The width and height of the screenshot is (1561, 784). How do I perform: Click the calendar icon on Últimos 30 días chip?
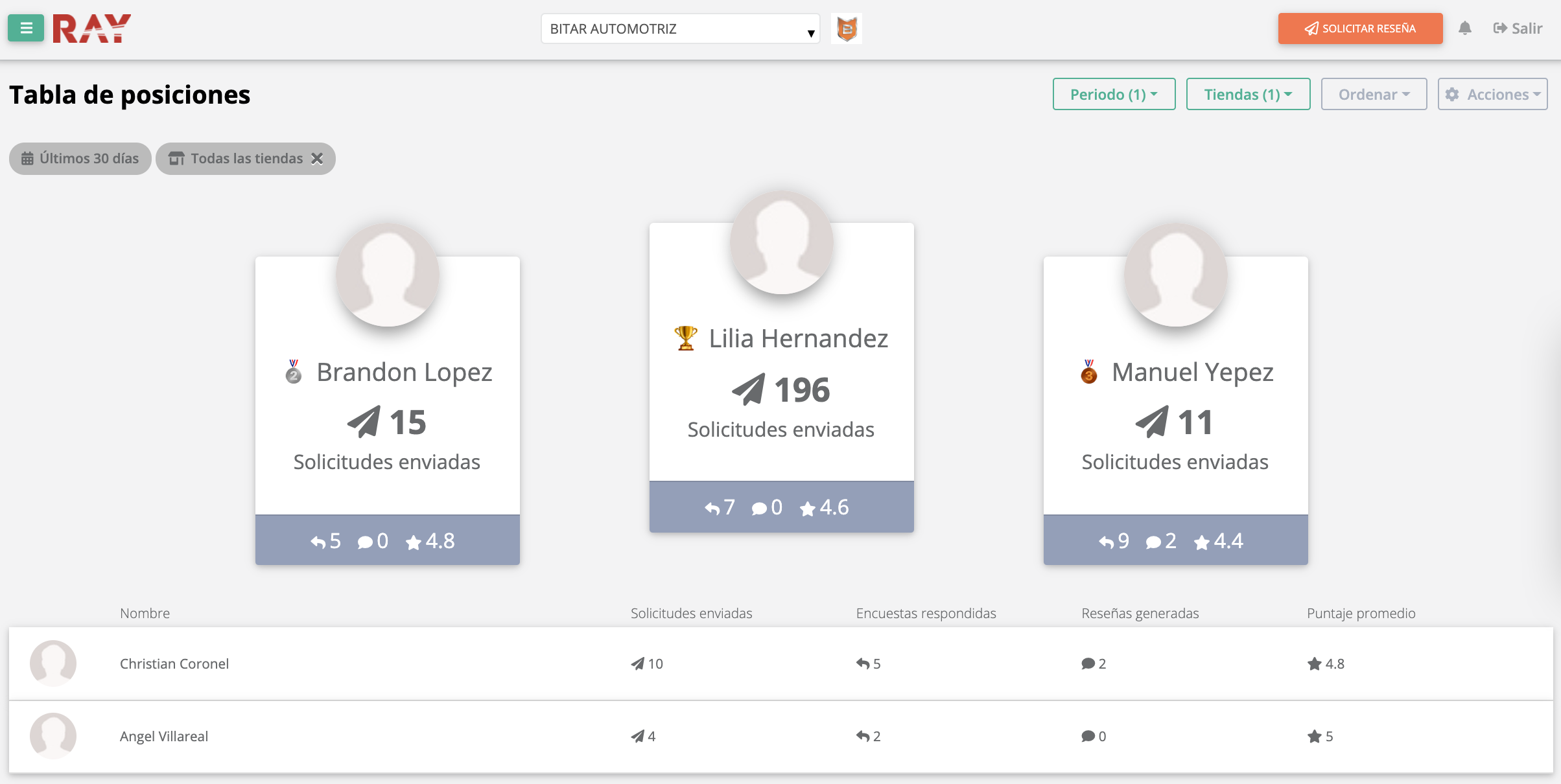click(27, 158)
